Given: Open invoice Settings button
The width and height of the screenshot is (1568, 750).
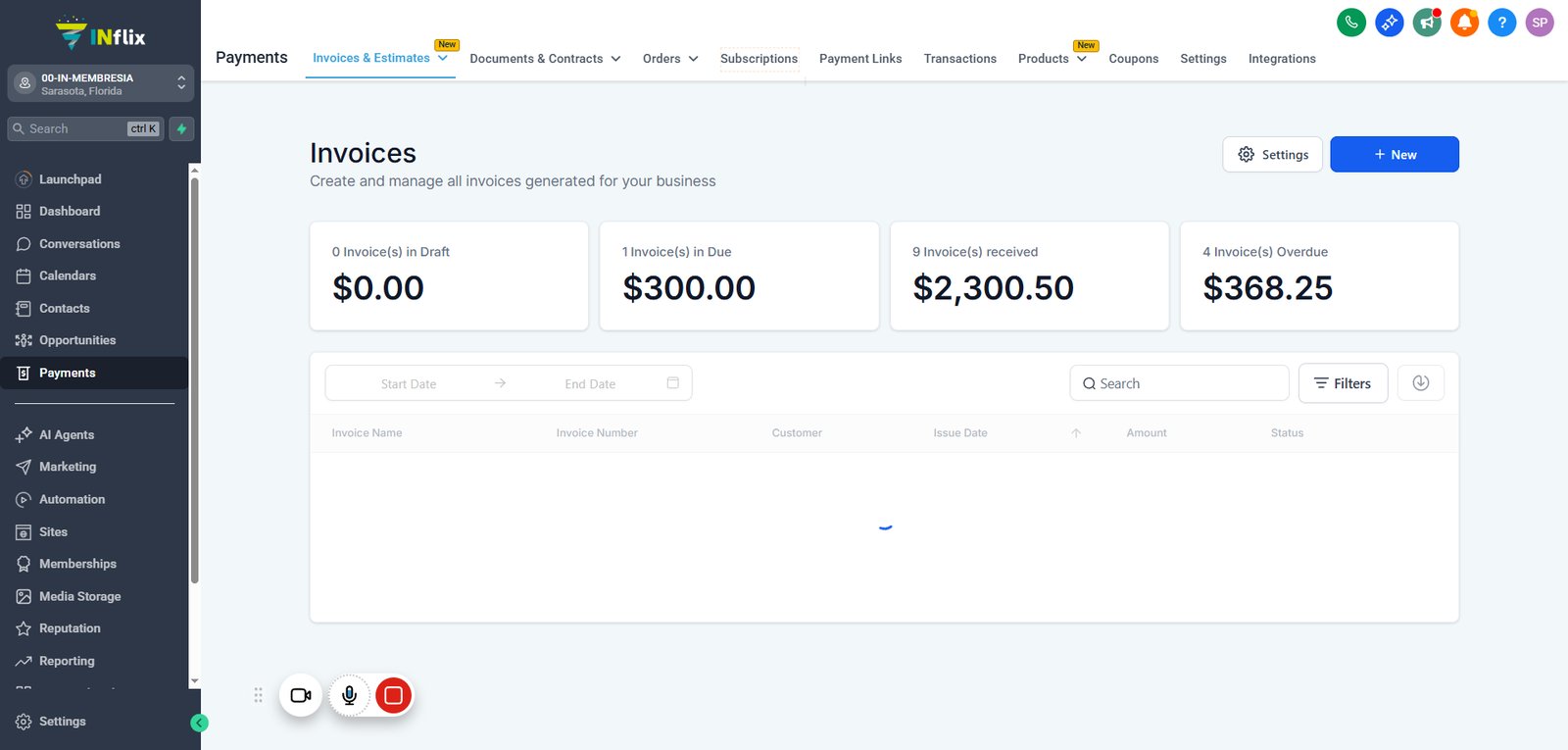Looking at the screenshot, I should point(1273,154).
